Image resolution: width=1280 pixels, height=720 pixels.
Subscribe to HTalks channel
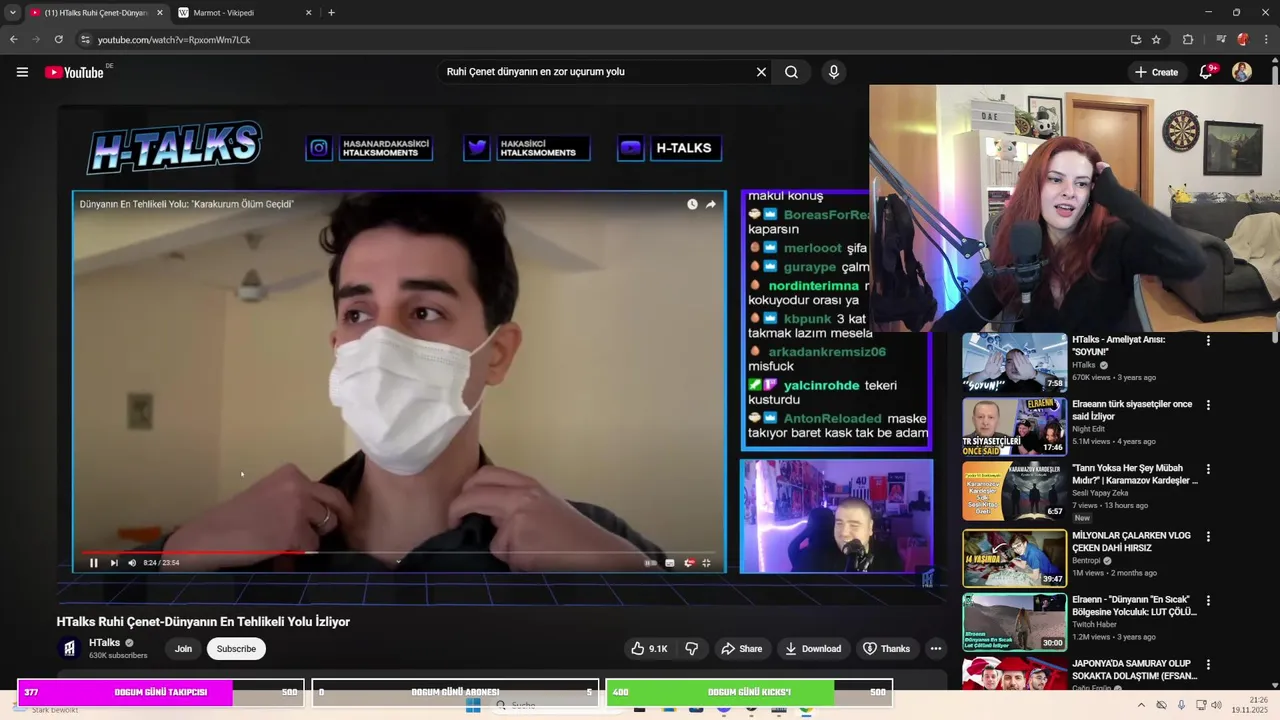pyautogui.click(x=236, y=649)
